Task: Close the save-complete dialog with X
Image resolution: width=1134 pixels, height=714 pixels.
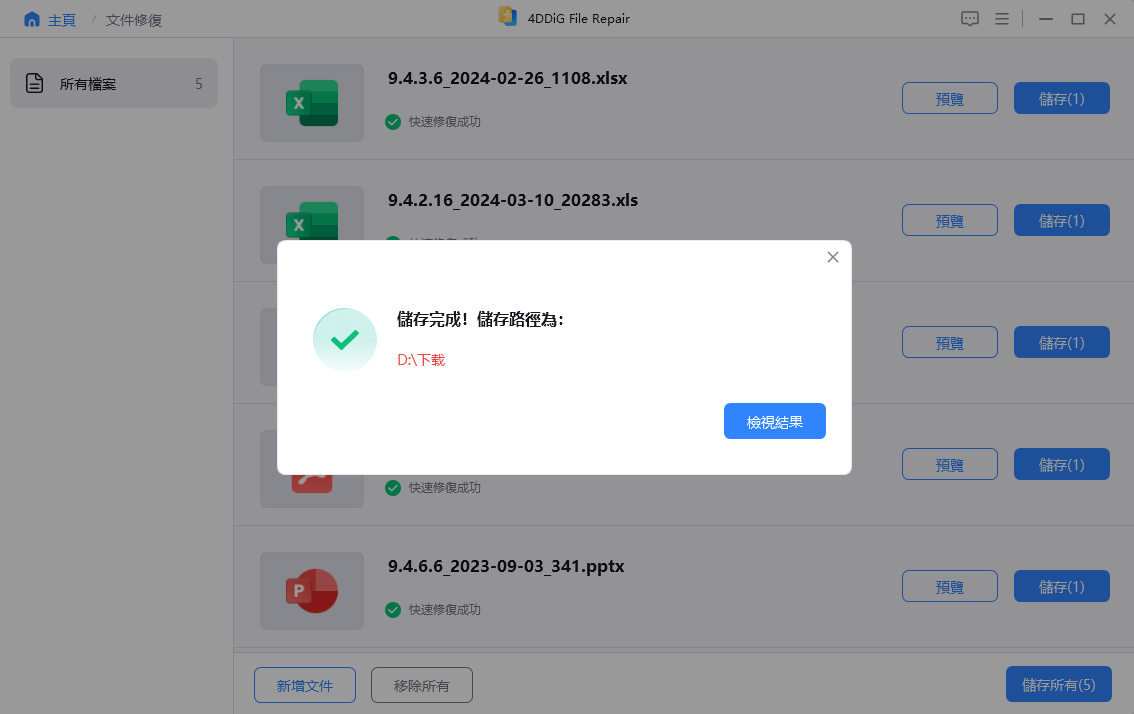Action: [832, 257]
